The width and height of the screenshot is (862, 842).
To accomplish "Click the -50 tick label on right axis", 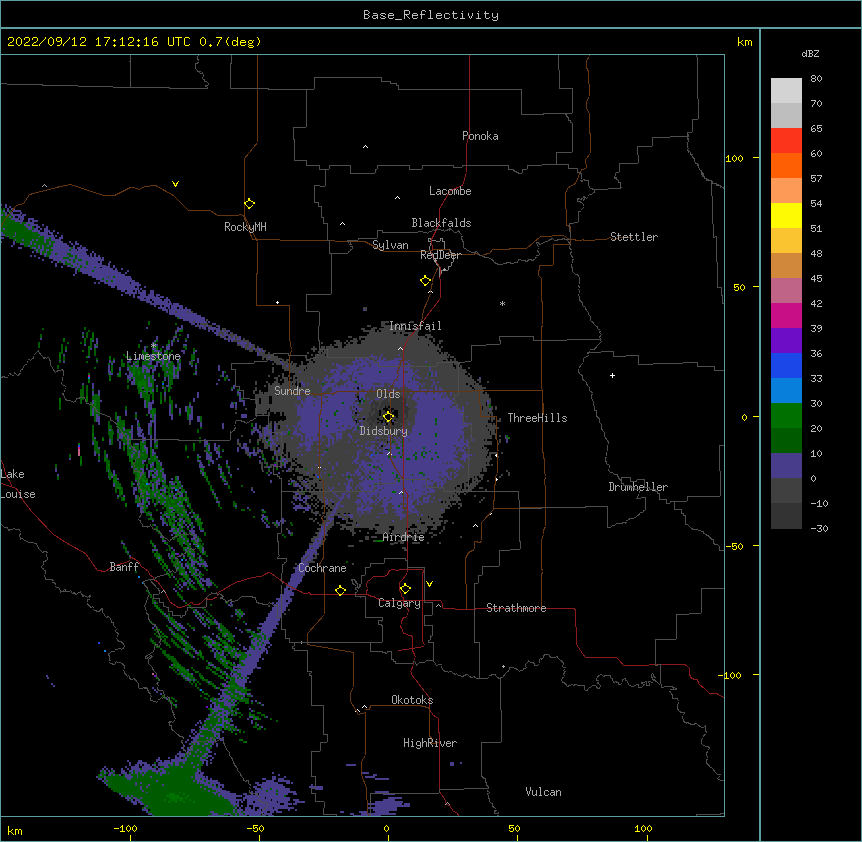I will (734, 546).
